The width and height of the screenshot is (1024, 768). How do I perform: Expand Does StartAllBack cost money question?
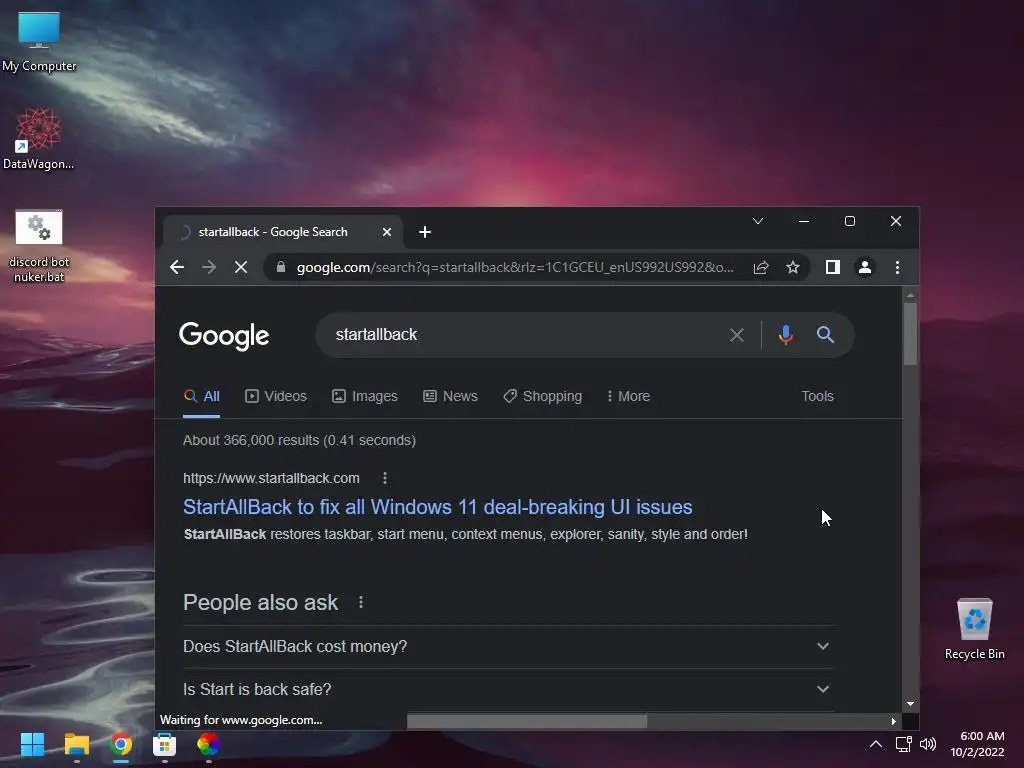[x=508, y=647]
